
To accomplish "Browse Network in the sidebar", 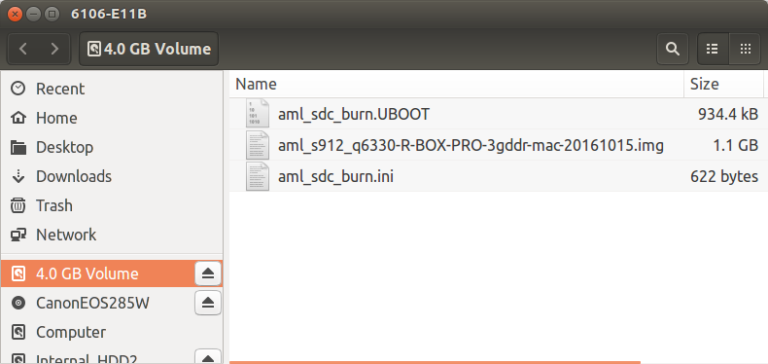I will point(112,235).
